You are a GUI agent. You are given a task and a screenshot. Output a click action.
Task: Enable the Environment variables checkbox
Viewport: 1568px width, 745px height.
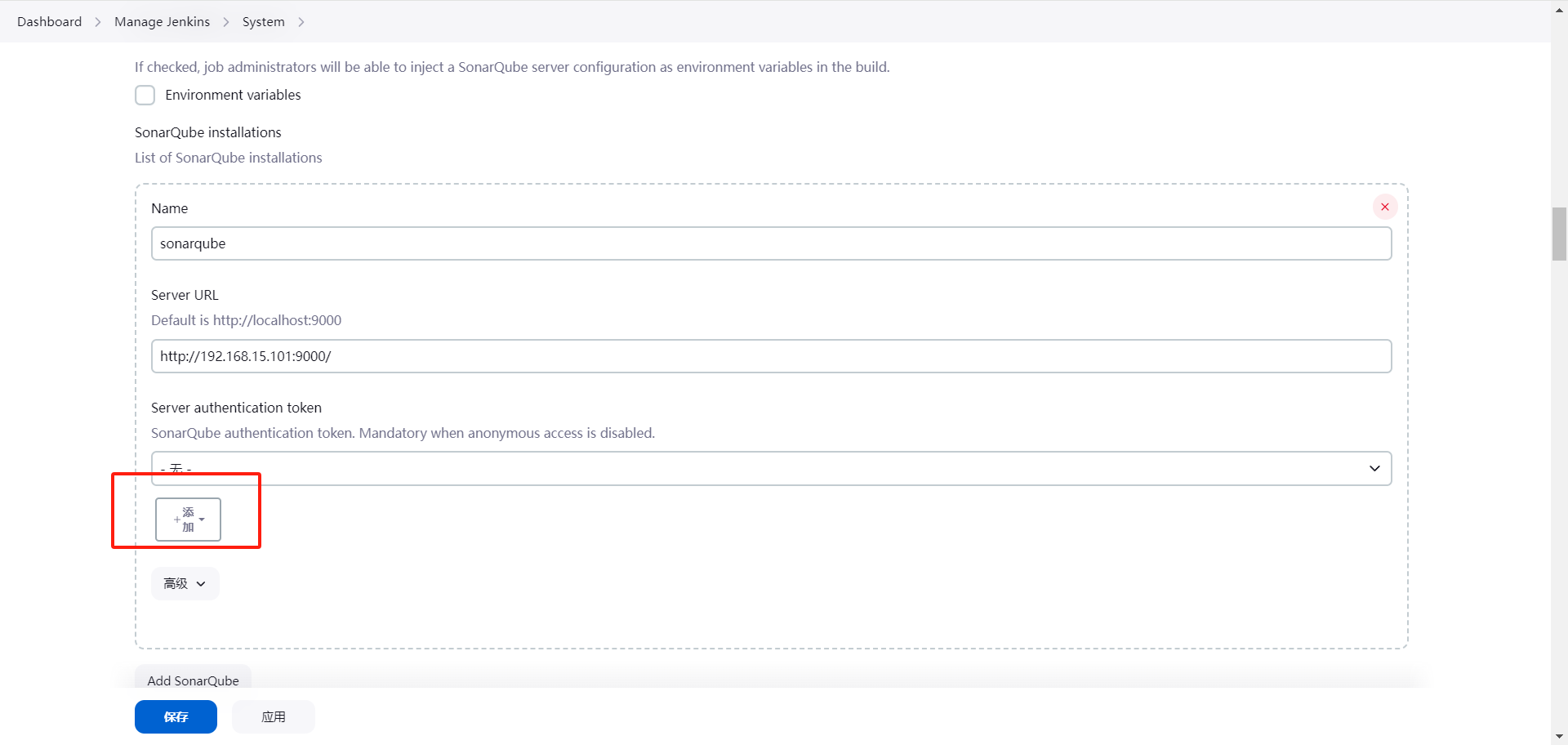(145, 96)
